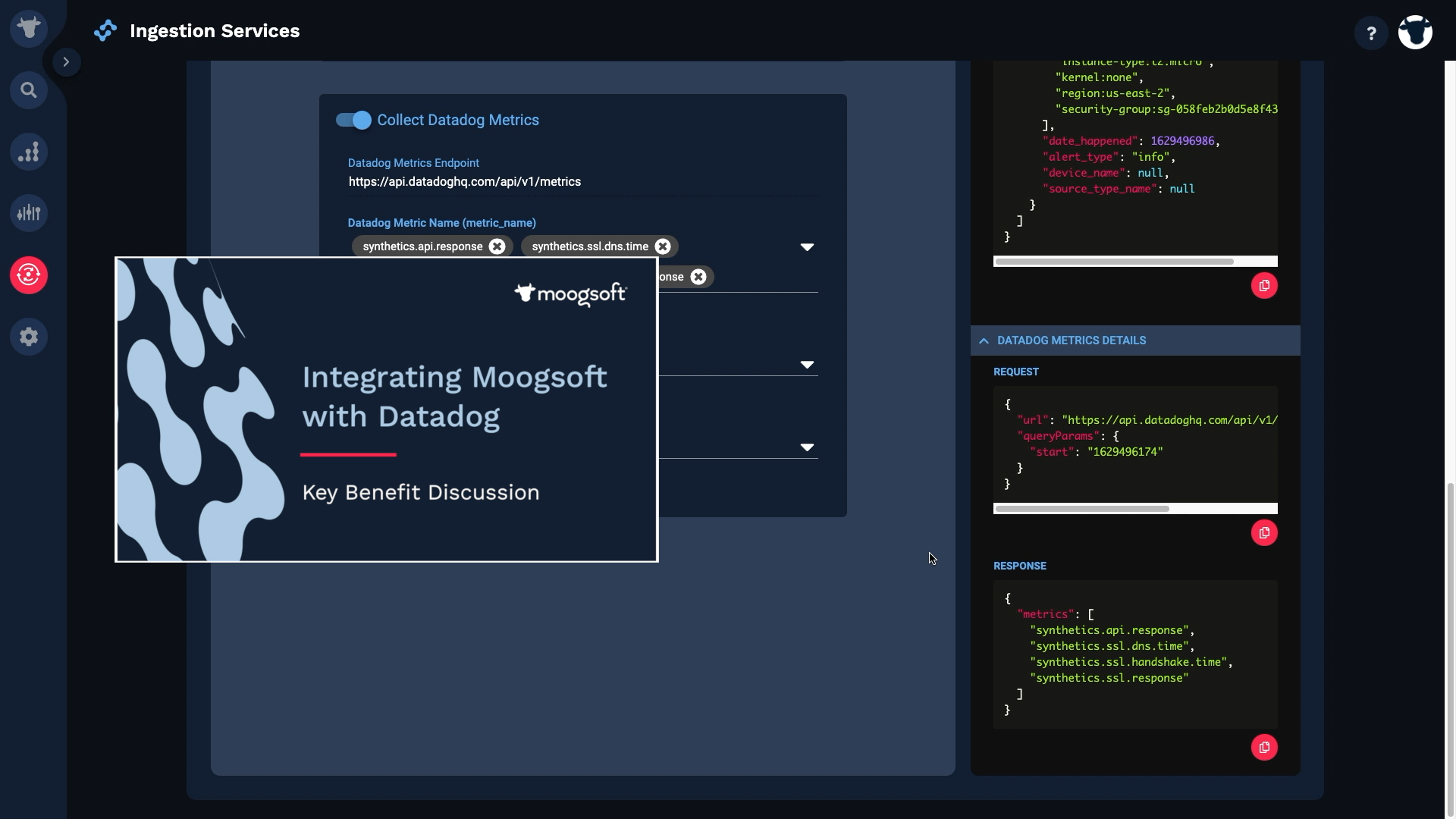Click the Ingestion Services header logo icon
The image size is (1456, 819).
(105, 31)
